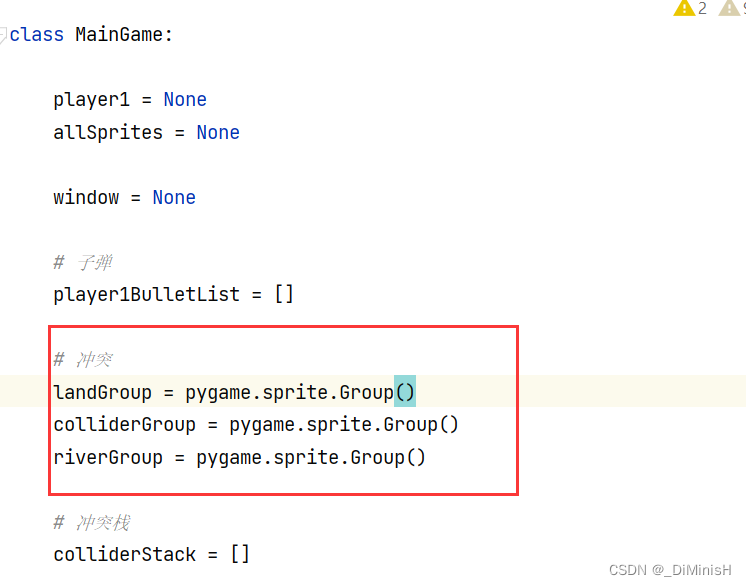Click the class name MainGame
The image size is (746, 586).
119,35
